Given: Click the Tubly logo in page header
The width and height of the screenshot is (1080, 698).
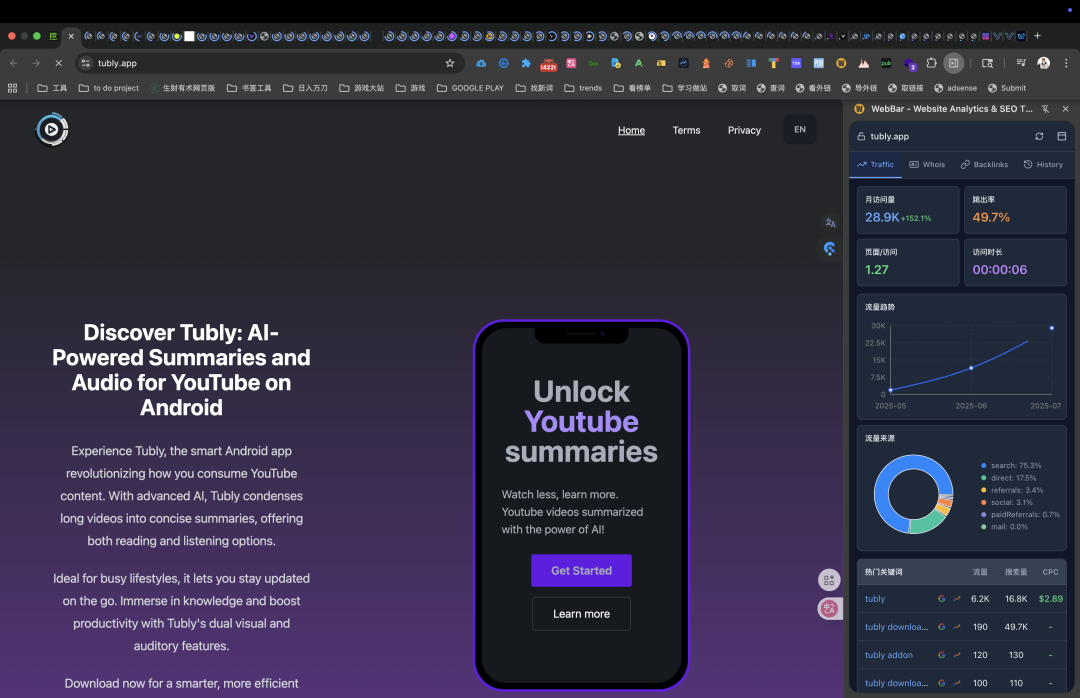Looking at the screenshot, I should [x=52, y=130].
